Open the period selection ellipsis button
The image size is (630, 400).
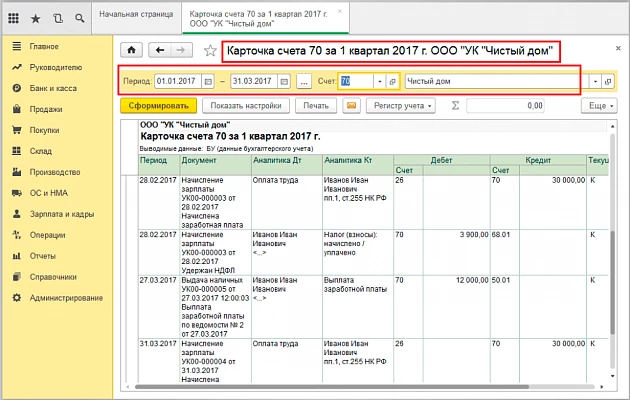click(x=304, y=82)
